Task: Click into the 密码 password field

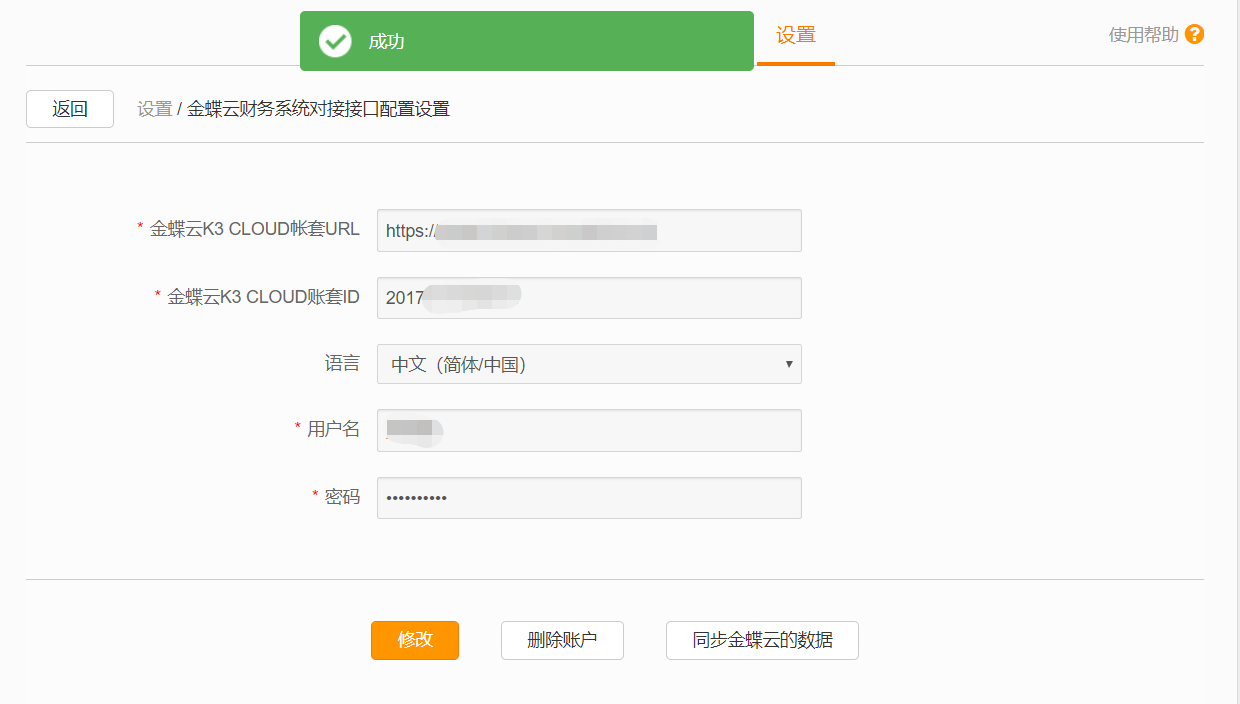Action: pos(589,498)
